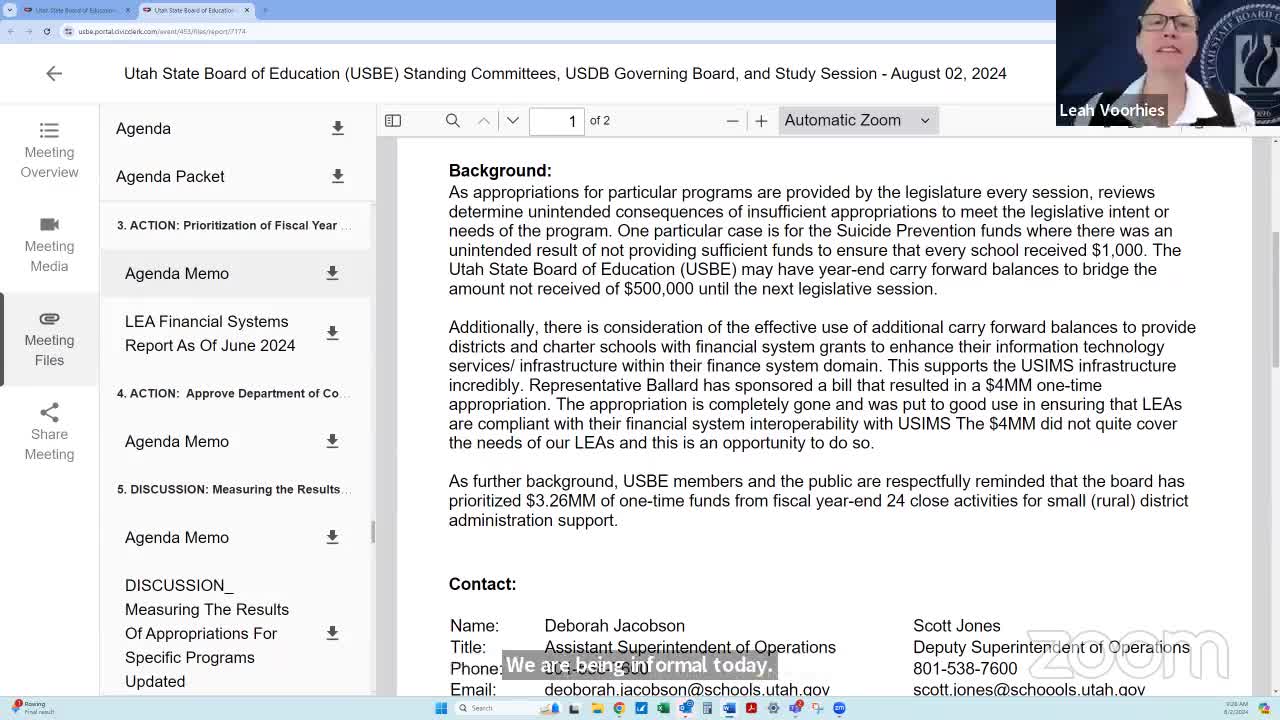Click the Leah Voorhies video thumbnail

point(1168,63)
